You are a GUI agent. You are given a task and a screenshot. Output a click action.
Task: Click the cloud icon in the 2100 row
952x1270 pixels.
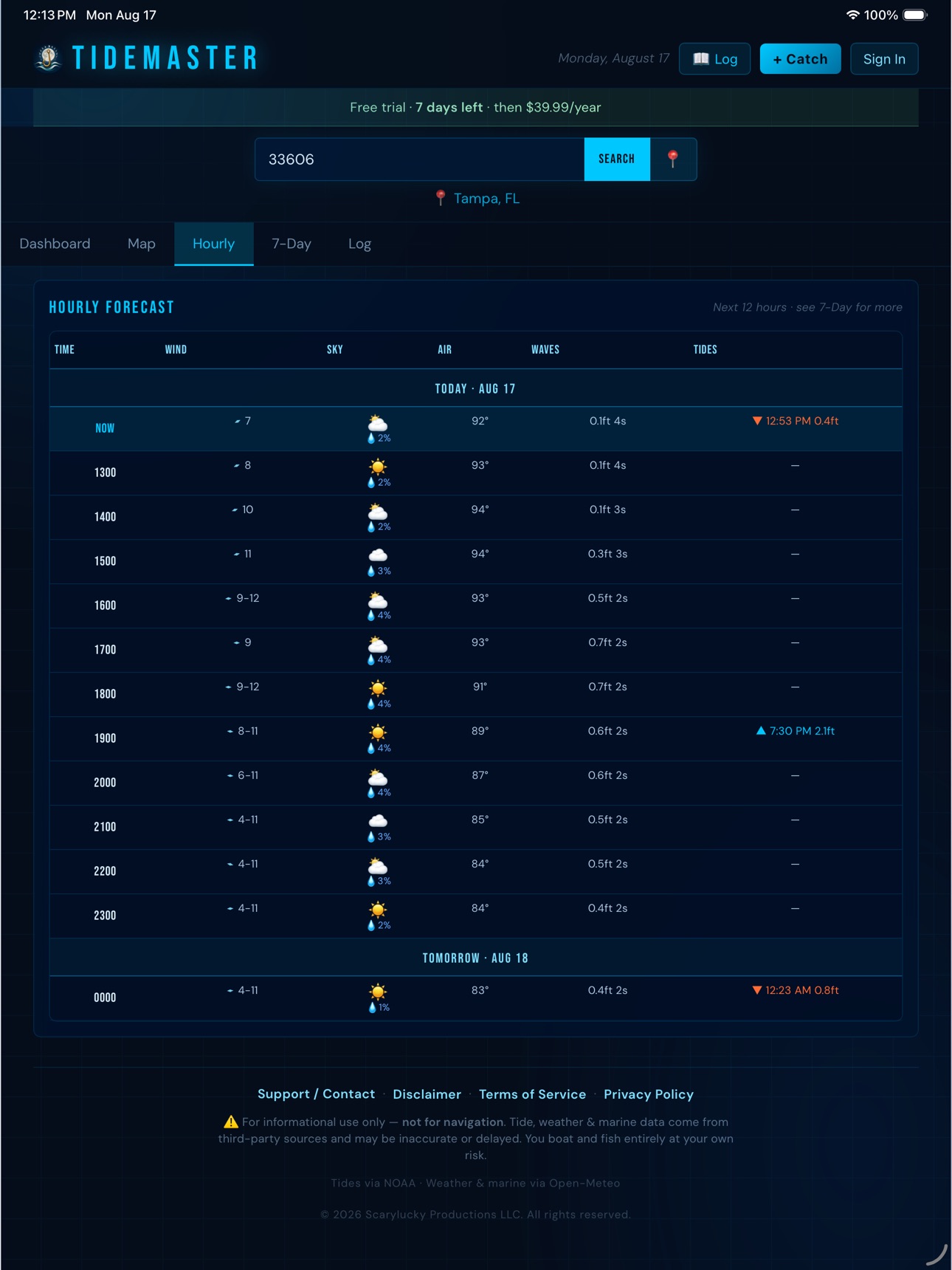(x=378, y=821)
